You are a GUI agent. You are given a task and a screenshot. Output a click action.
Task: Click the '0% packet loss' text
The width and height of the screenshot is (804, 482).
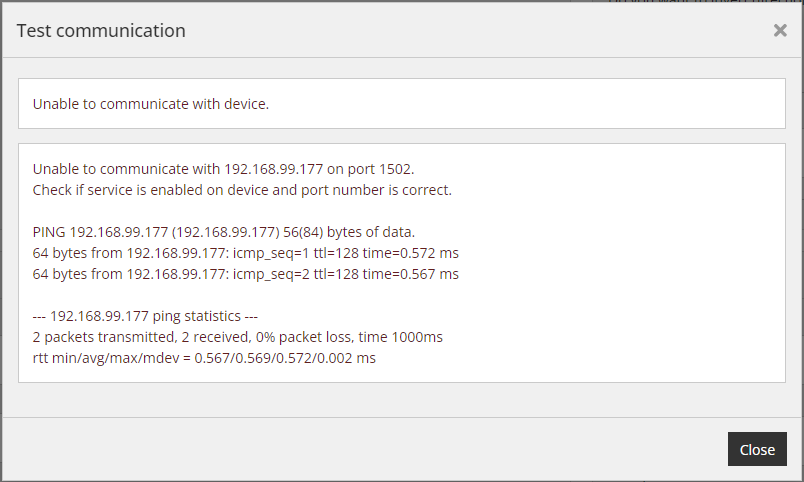[304, 337]
